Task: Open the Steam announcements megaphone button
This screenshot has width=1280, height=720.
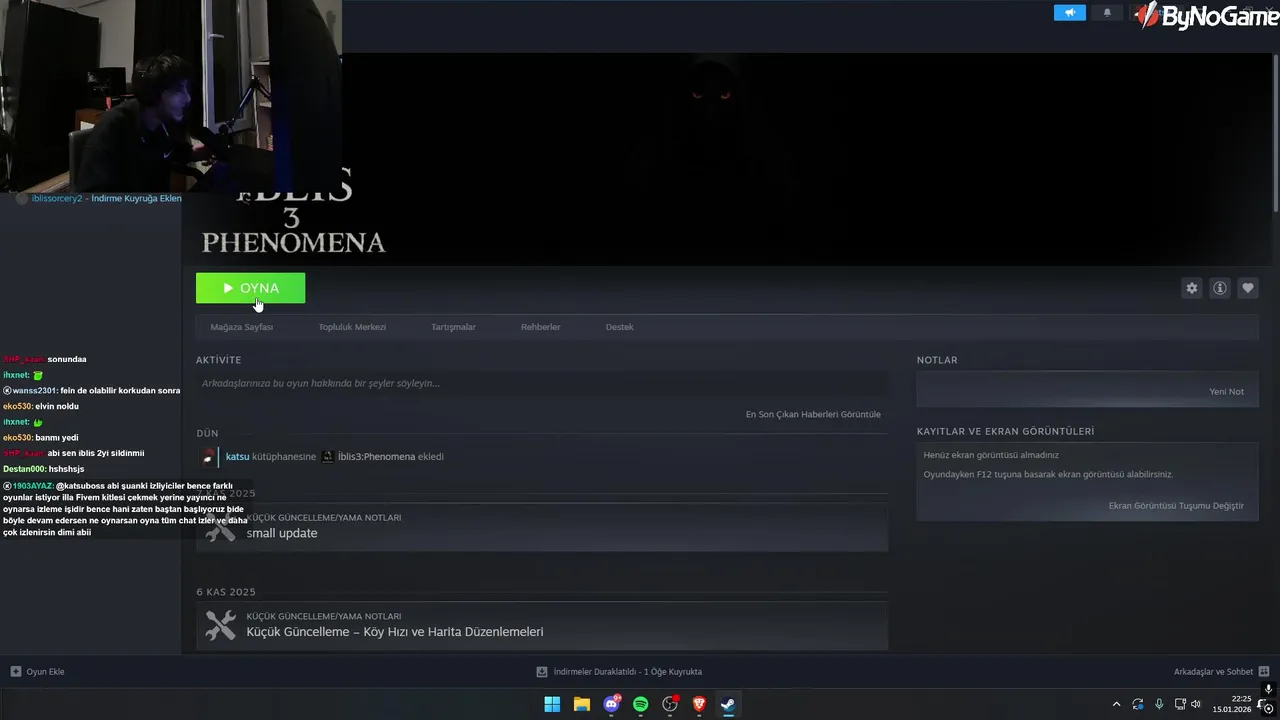Action: [1069, 13]
